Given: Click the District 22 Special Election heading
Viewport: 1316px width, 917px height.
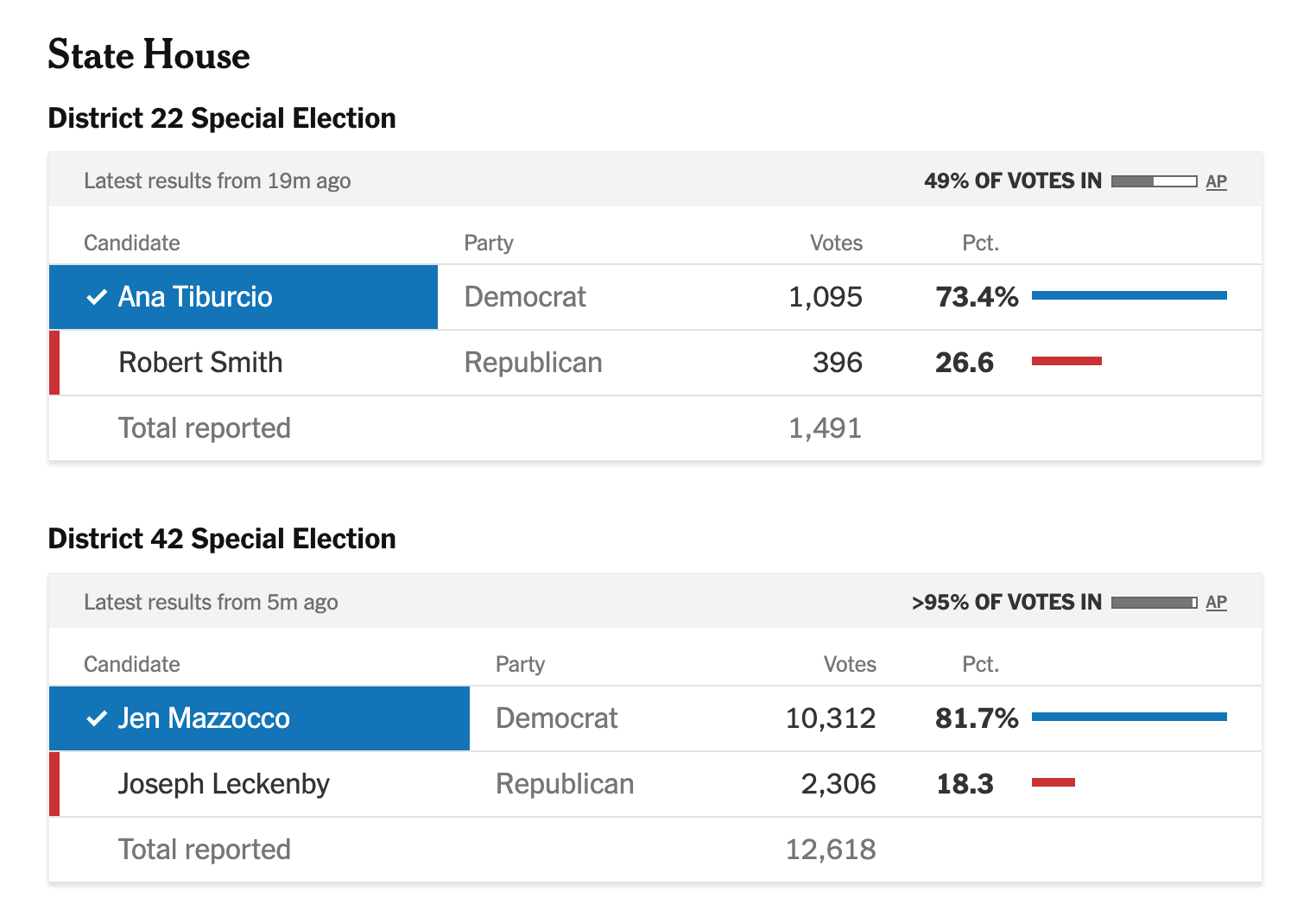Looking at the screenshot, I should click(222, 118).
